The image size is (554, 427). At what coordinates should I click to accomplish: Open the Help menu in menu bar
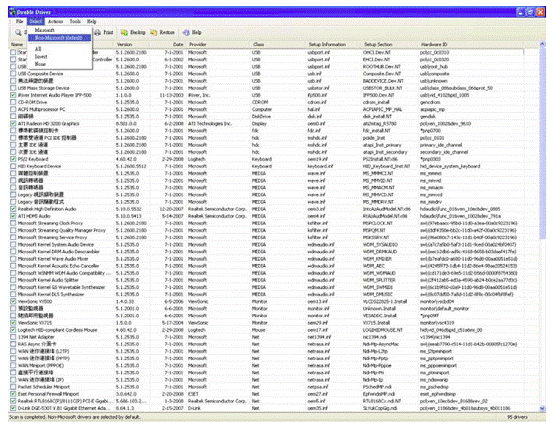coord(92,22)
